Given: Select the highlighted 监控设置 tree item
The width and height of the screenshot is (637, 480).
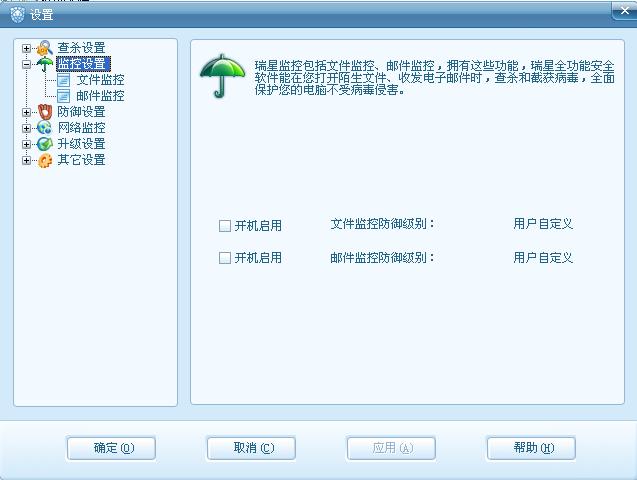Looking at the screenshot, I should point(83,64).
